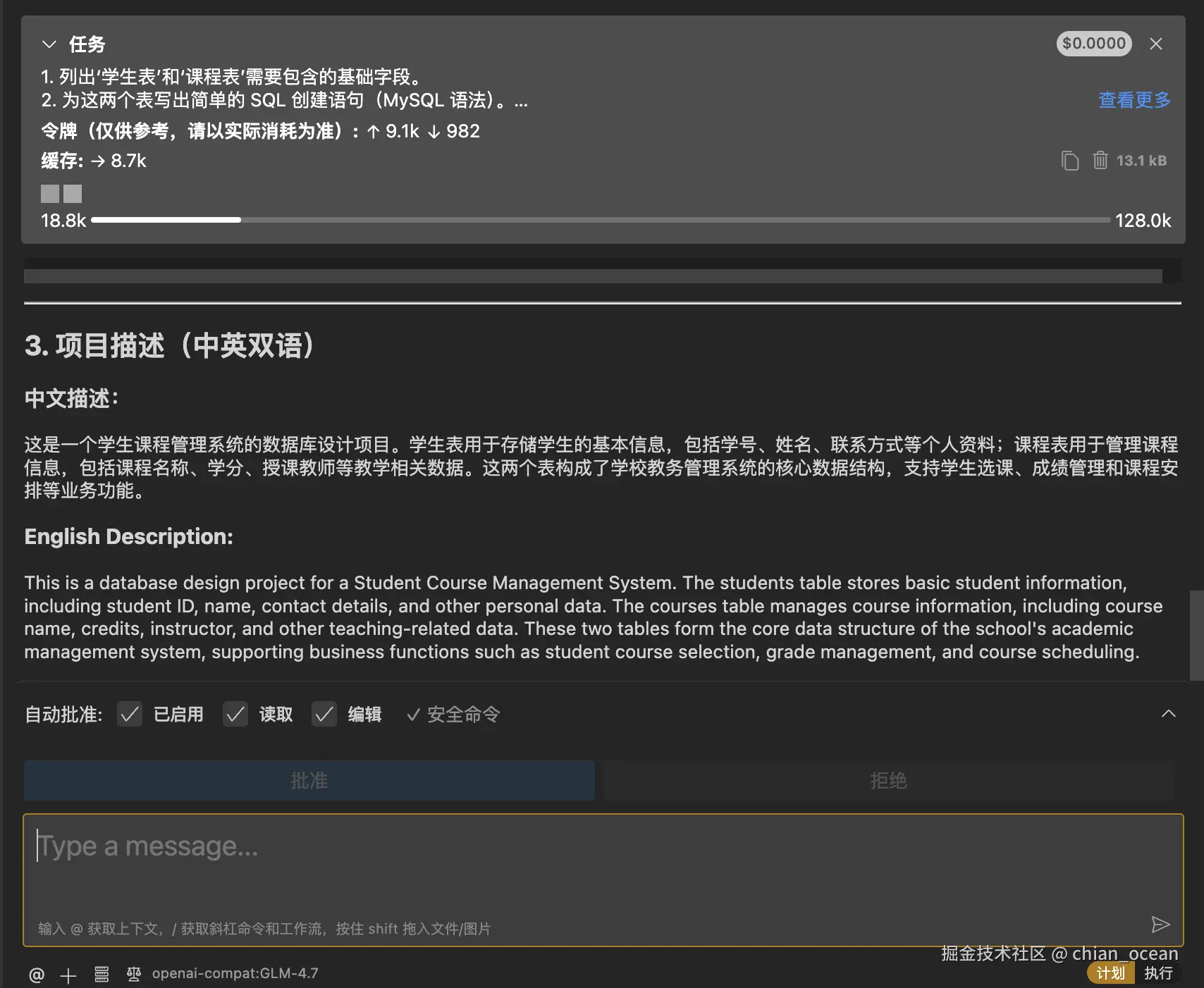Toggle the 读取 auto-approve checkbox
The width and height of the screenshot is (1204, 988).
click(235, 714)
